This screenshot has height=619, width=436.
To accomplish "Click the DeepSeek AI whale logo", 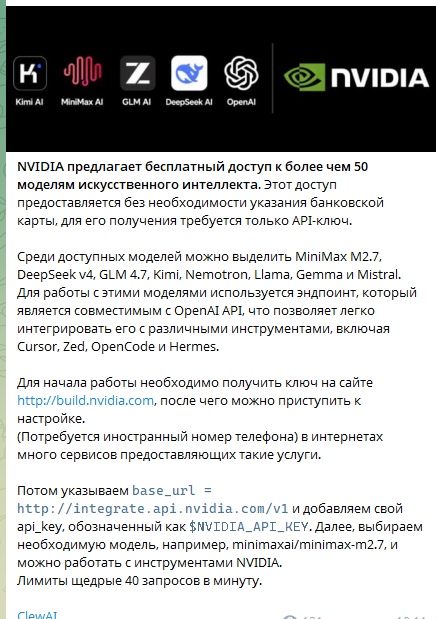I will point(189,73).
